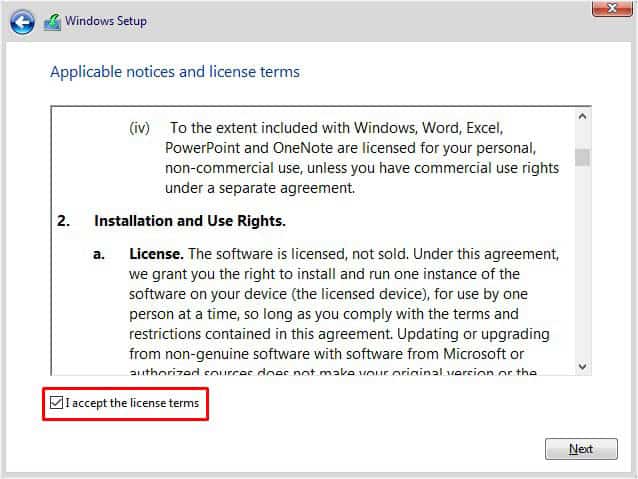Click the subsection letter 'a.'
The image size is (638, 479).
99,254
